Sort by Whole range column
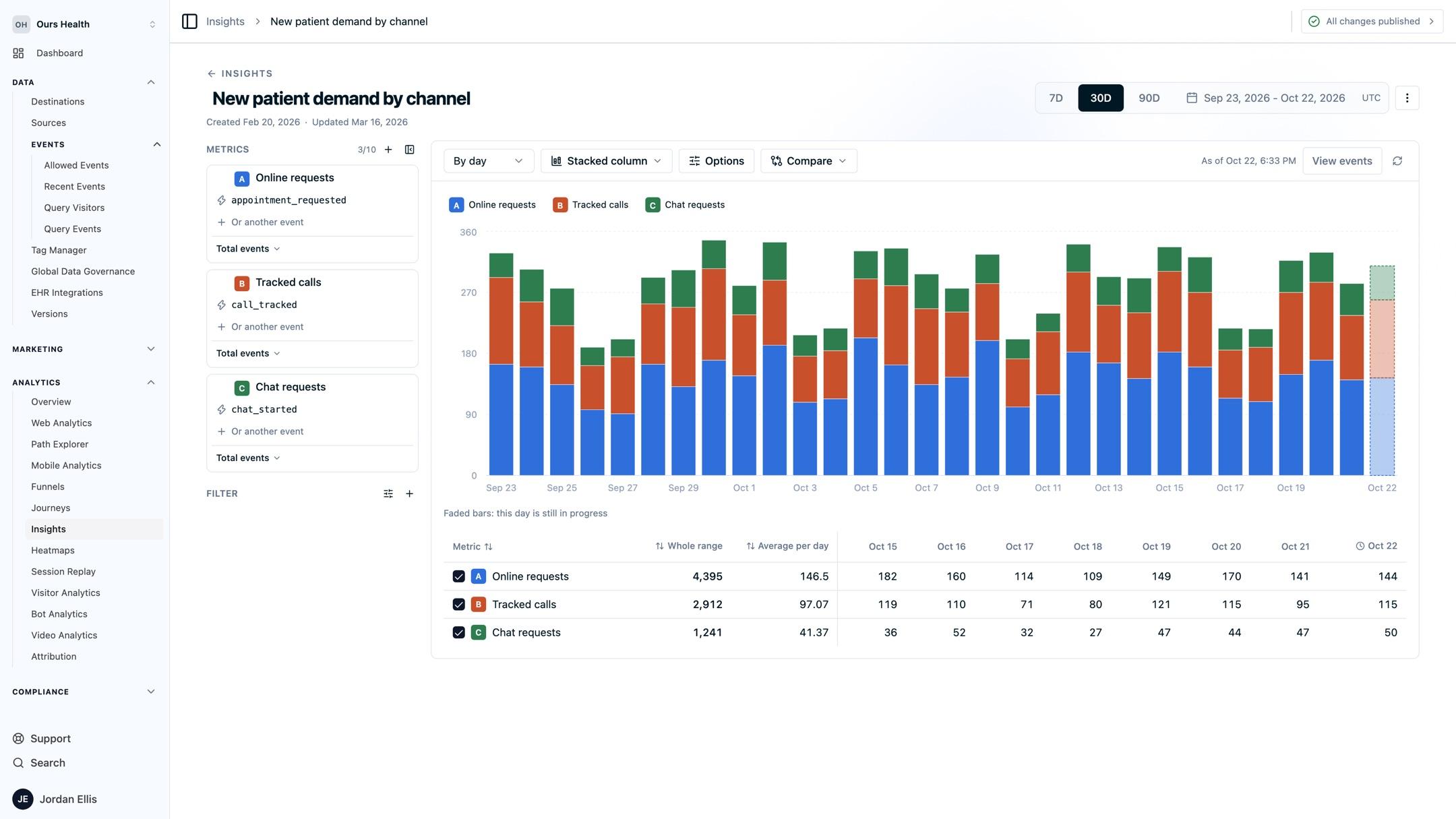 [689, 546]
